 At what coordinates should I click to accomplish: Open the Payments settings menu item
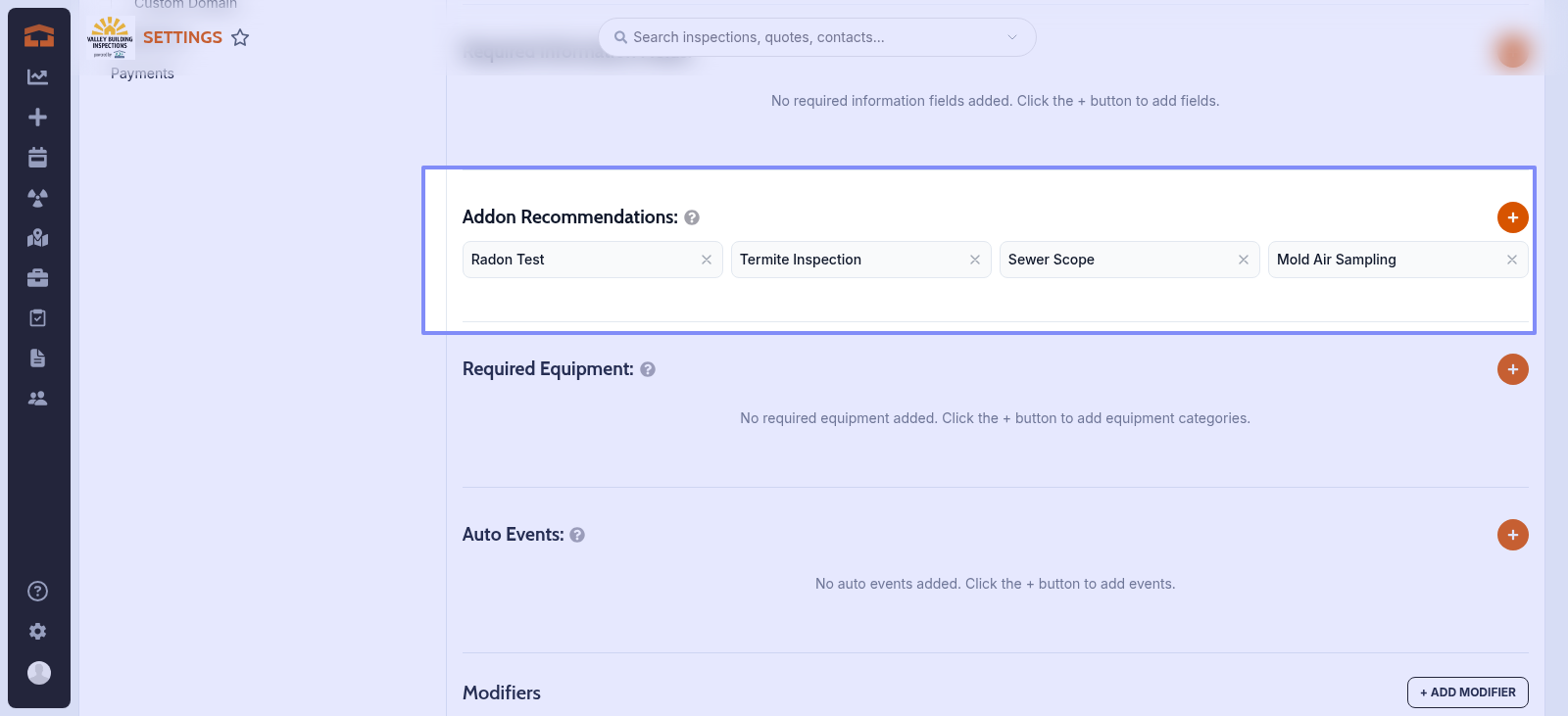coord(142,73)
